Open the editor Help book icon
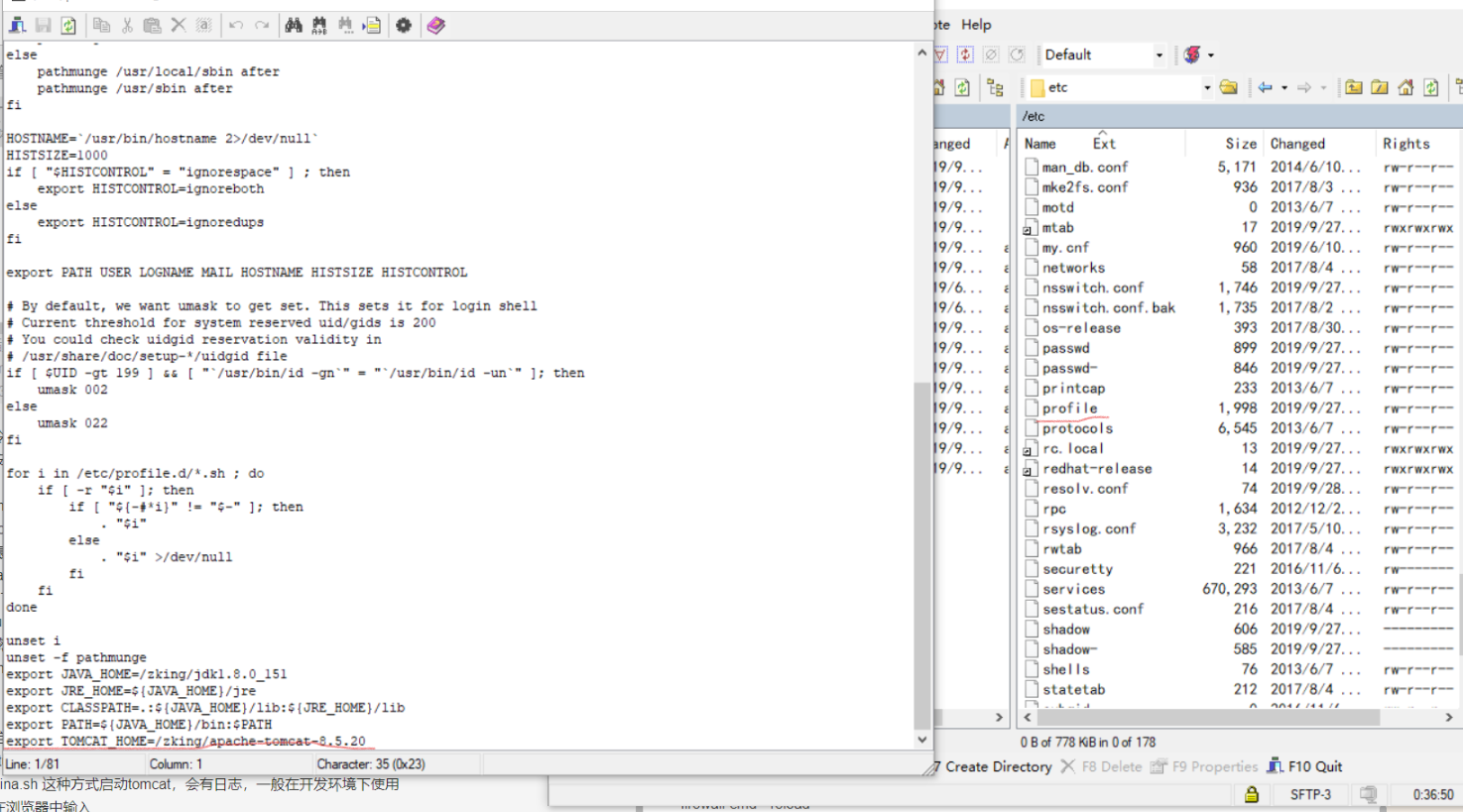The width and height of the screenshot is (1463, 812). point(435,25)
